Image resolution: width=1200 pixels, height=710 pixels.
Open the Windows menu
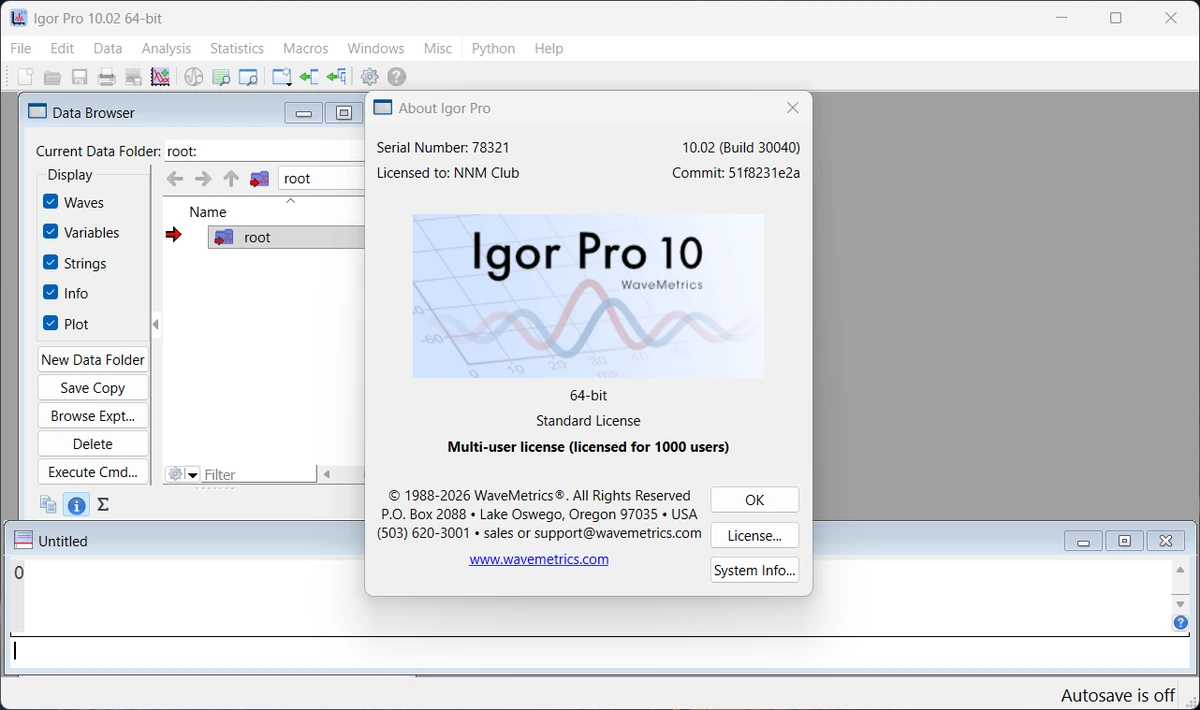tap(376, 48)
